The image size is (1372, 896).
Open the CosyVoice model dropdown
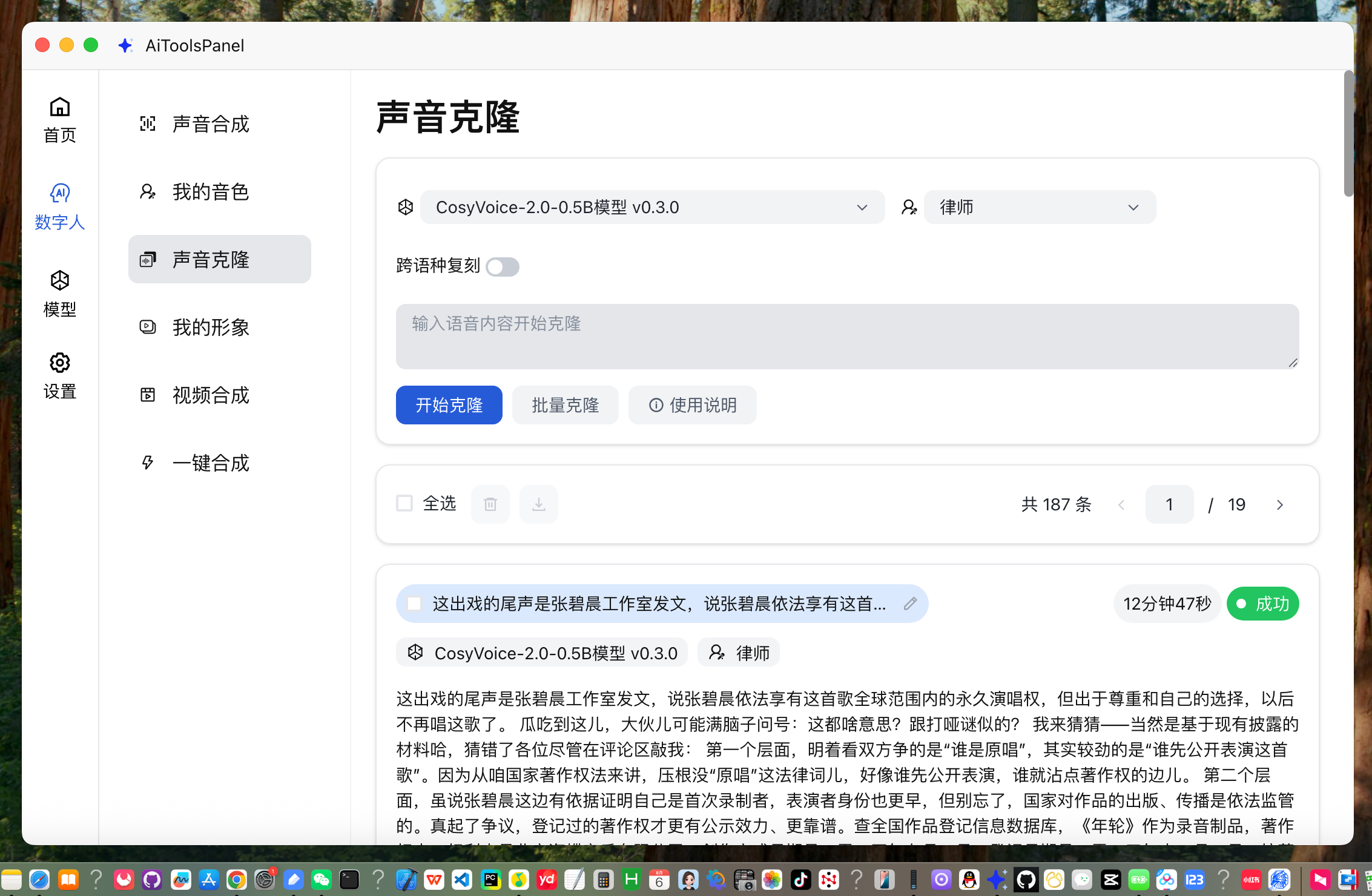click(x=652, y=207)
